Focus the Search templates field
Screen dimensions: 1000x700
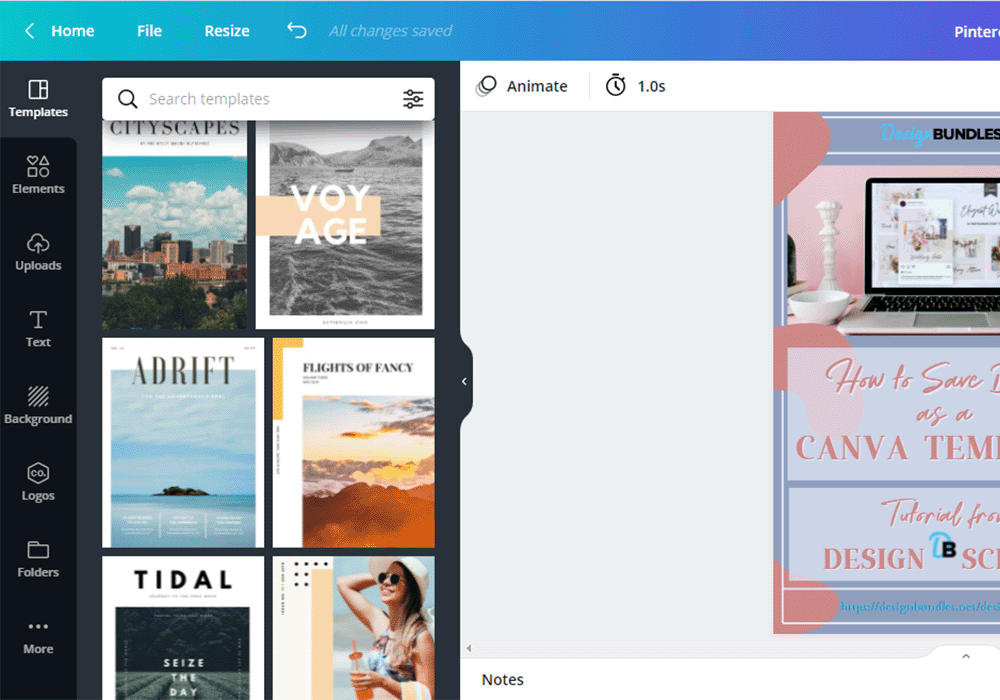click(268, 99)
